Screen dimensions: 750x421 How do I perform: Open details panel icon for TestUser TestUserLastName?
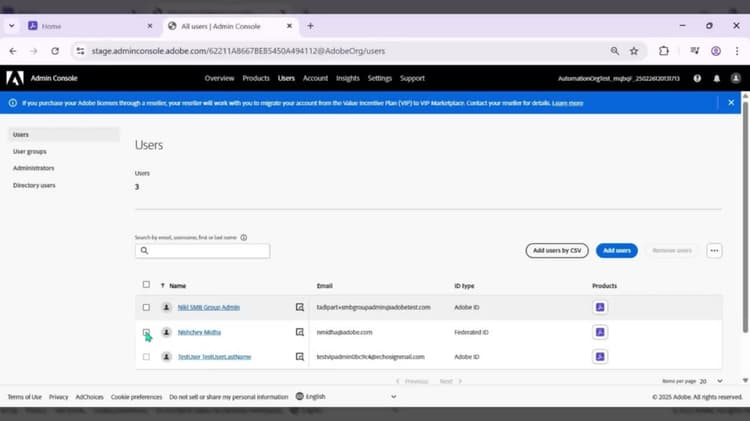click(299, 356)
